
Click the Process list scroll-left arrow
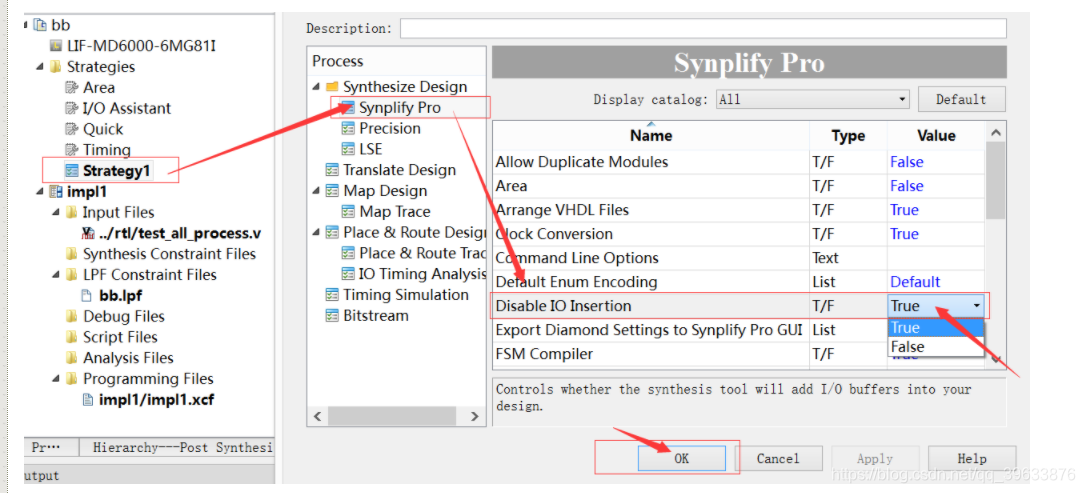coord(318,417)
